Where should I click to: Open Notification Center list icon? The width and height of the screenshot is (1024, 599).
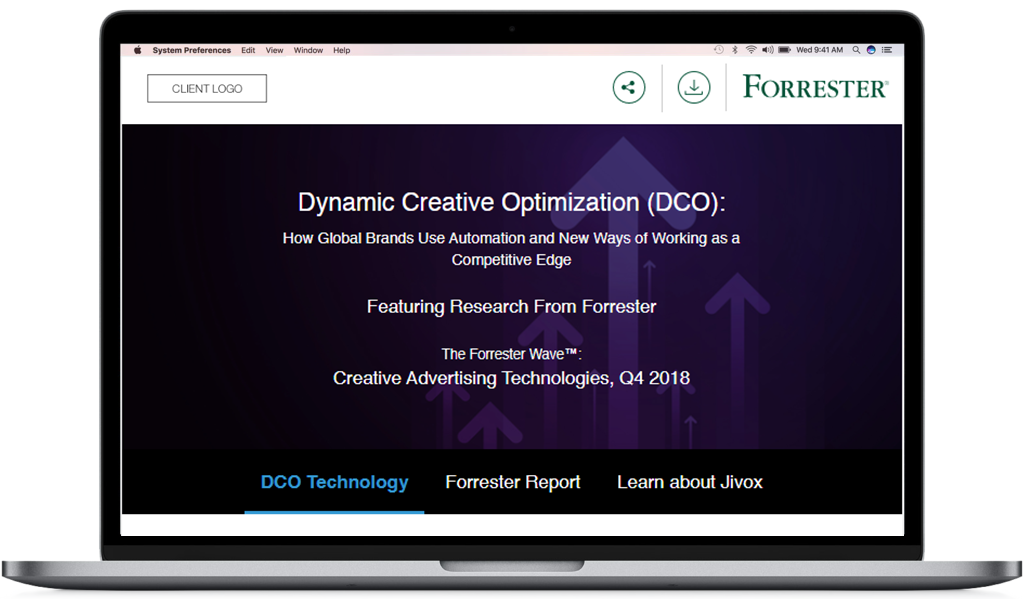tap(887, 50)
